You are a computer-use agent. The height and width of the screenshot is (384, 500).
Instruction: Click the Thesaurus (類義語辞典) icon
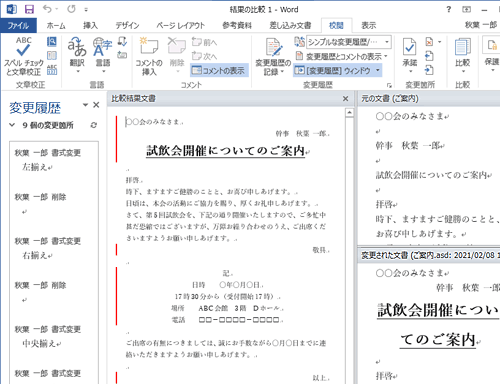pyautogui.click(x=52, y=55)
